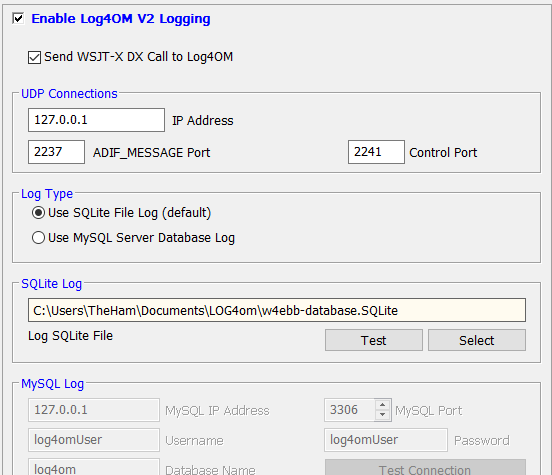Image resolution: width=552 pixels, height=475 pixels.
Task: Toggle Send WSJT-X DX Call to Log4OM
Action: coord(34,57)
